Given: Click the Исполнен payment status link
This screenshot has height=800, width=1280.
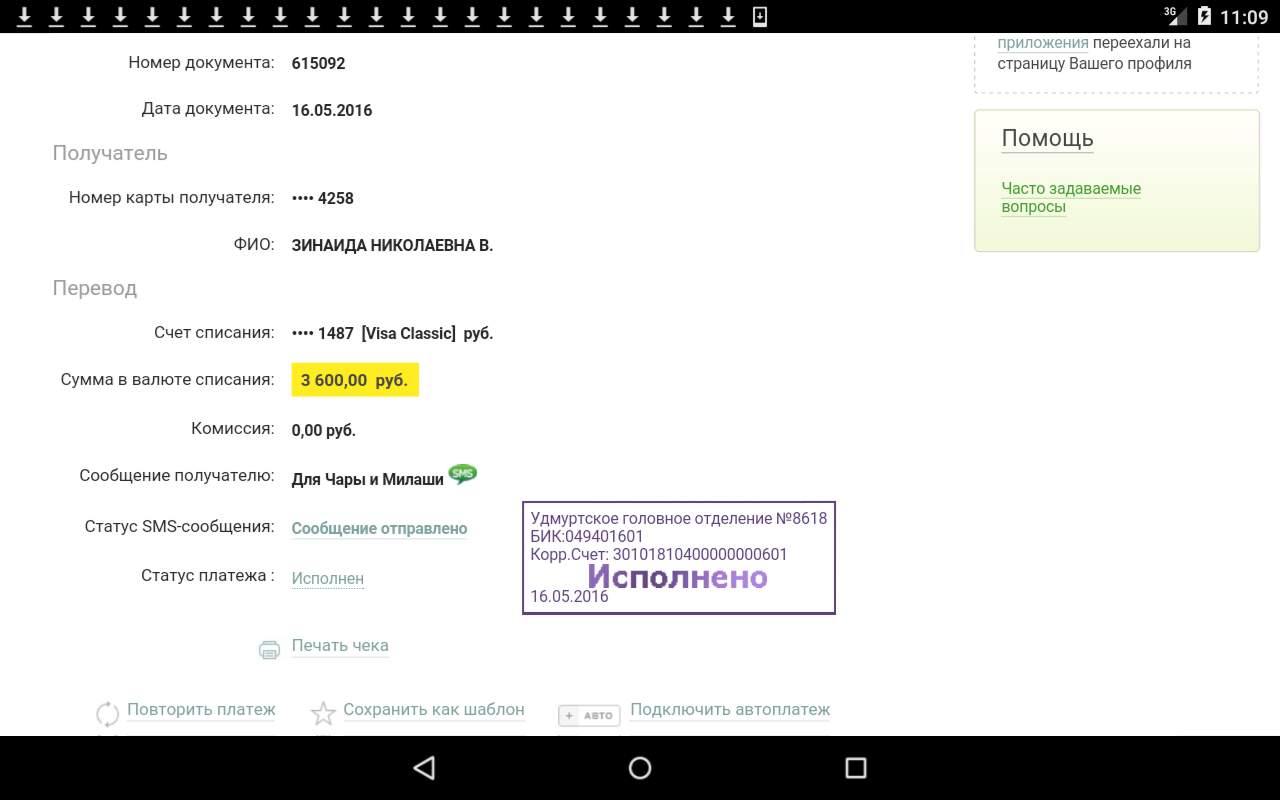Looking at the screenshot, I should [x=327, y=579].
